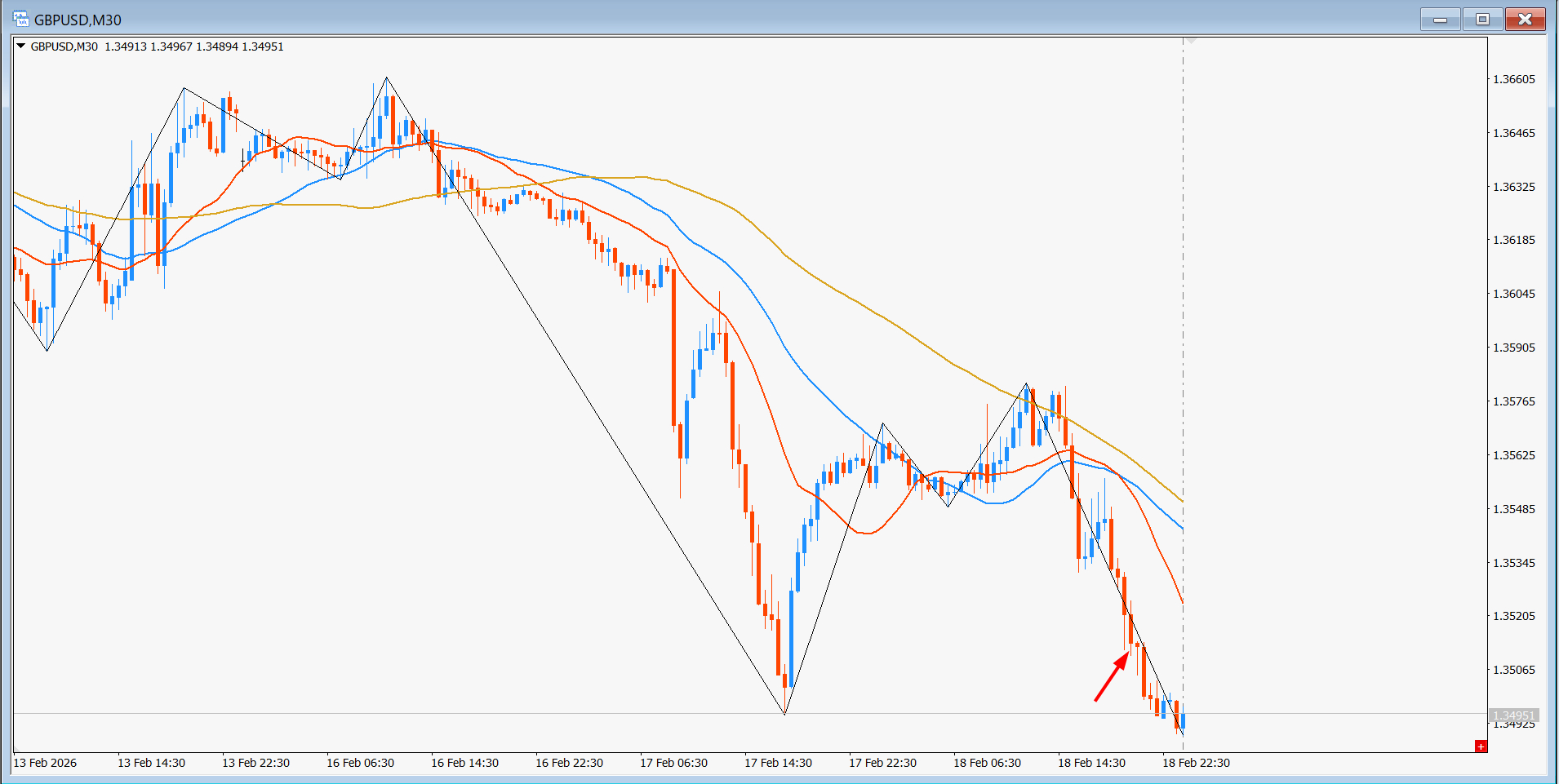Click the GBPUSD chart window icon in title bar
This screenshot has width=1559, height=784.
20,19
